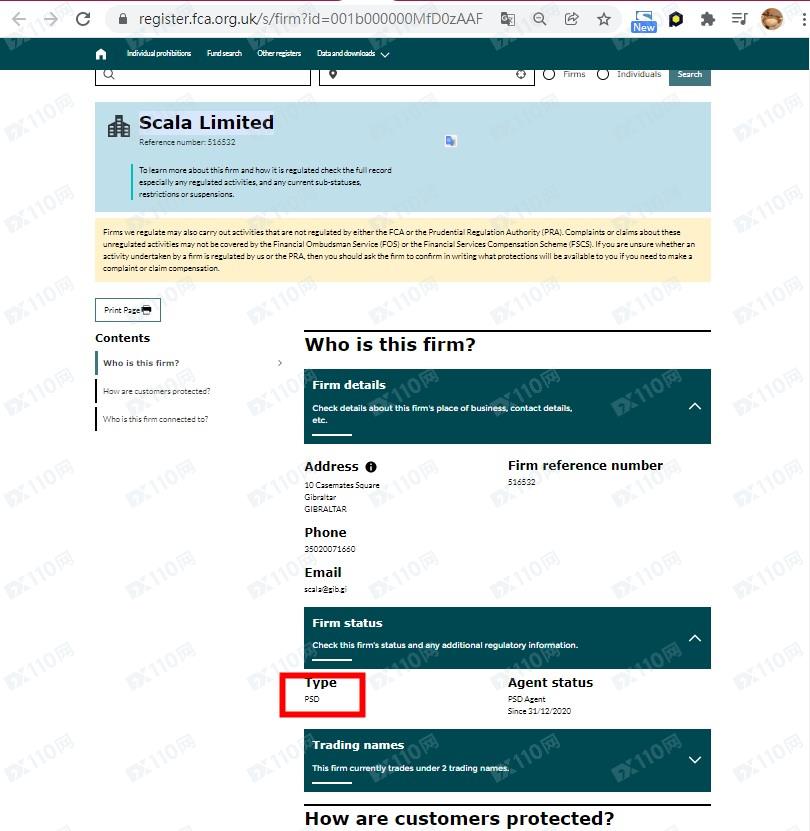Collapse Firm status section

tap(694, 638)
